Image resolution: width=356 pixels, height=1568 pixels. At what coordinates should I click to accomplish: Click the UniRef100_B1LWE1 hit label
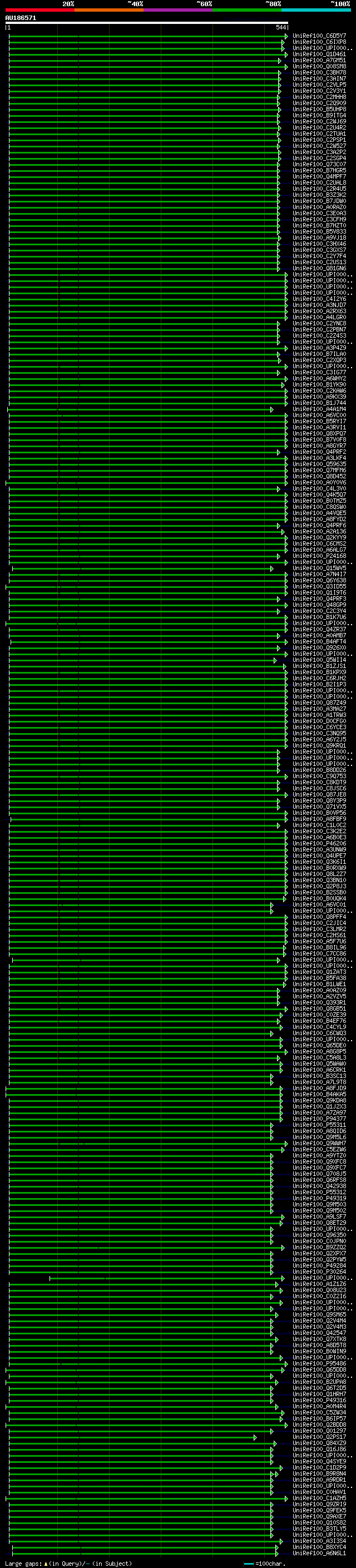click(319, 985)
